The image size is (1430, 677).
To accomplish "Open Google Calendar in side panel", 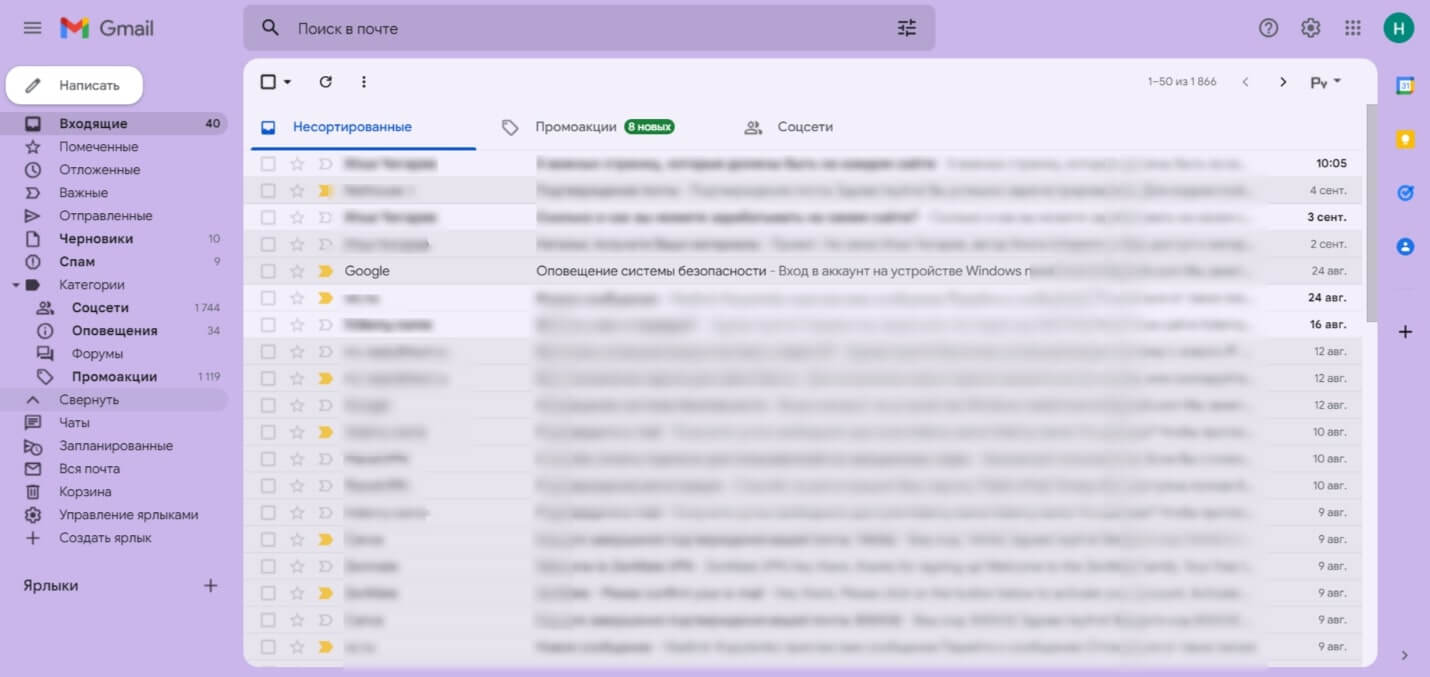I will (1405, 86).
